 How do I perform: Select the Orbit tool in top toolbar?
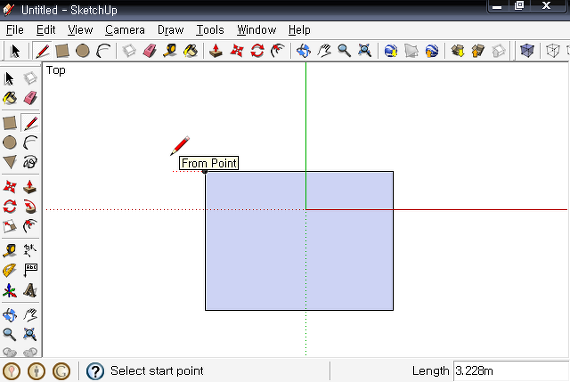click(x=303, y=51)
